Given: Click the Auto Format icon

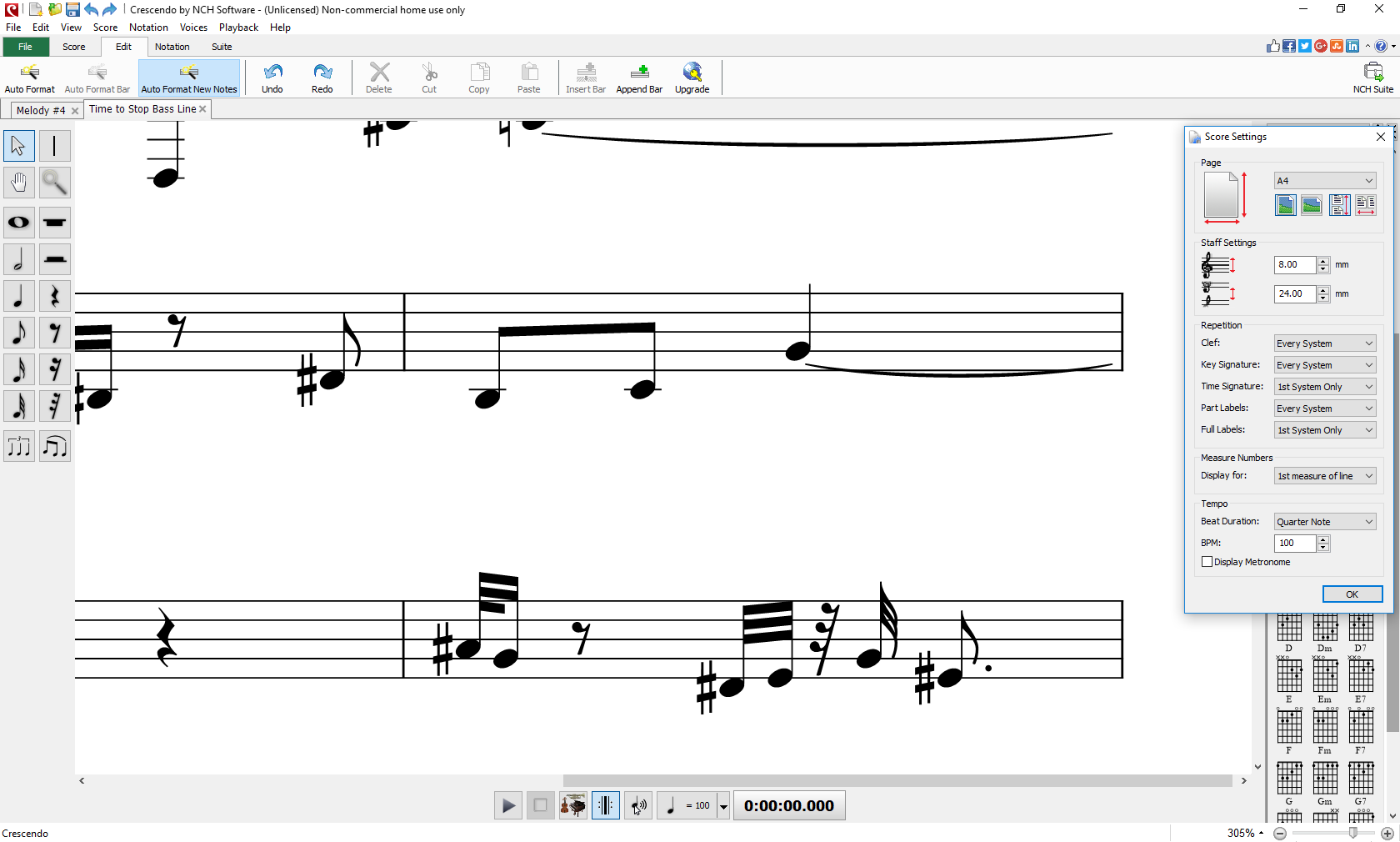Looking at the screenshot, I should 29,78.
